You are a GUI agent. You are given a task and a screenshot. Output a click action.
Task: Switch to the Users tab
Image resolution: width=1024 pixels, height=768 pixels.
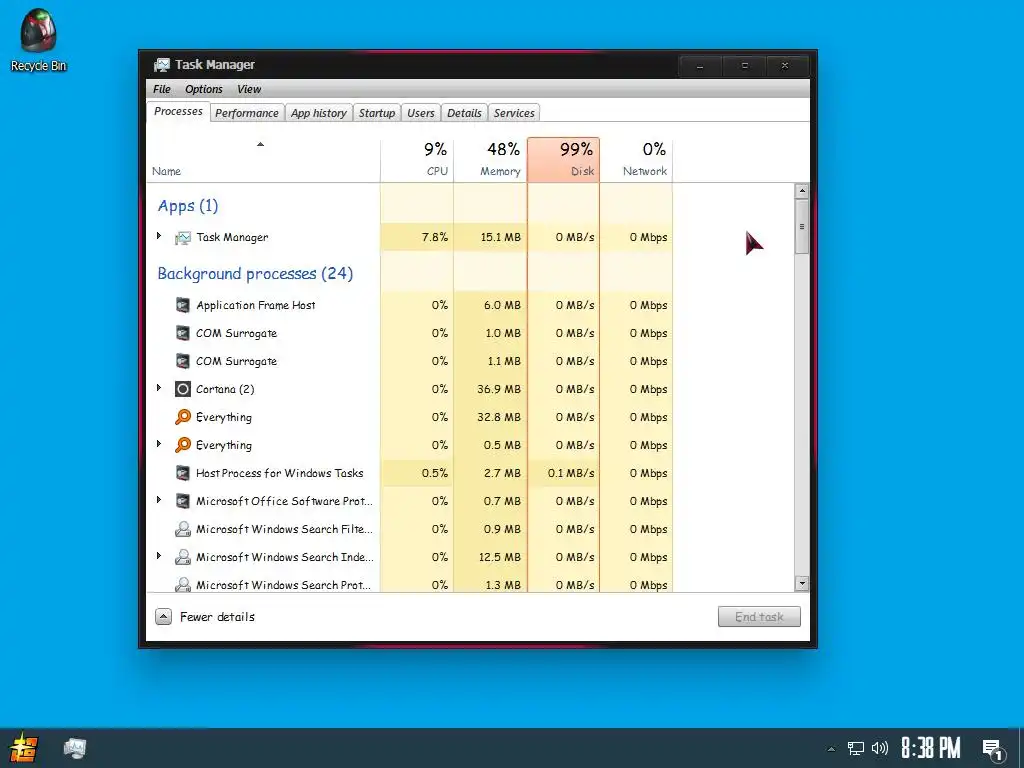click(421, 113)
